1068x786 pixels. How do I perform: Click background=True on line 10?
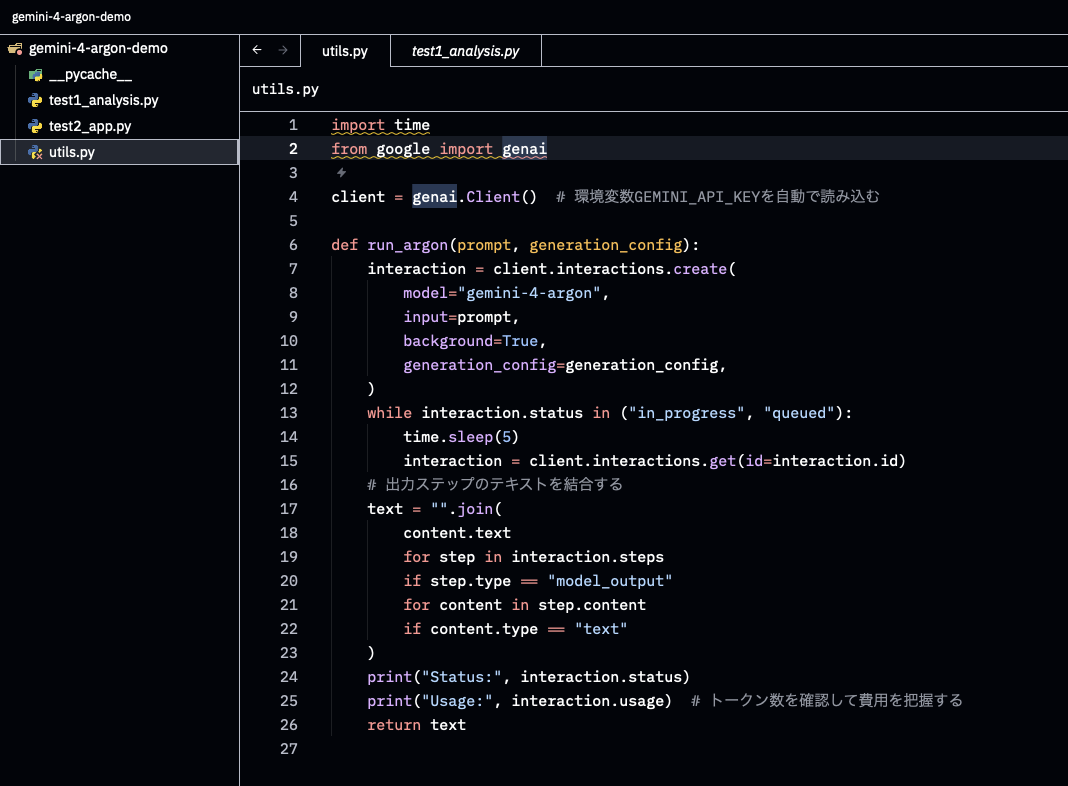[x=471, y=341]
